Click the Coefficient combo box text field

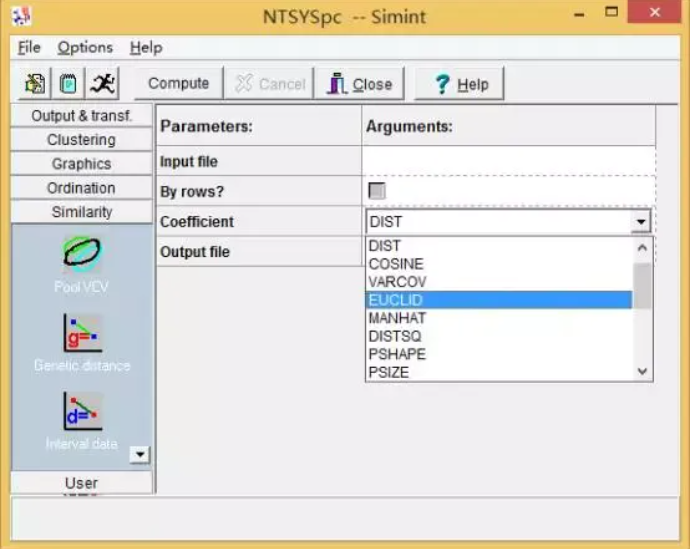[x=499, y=221]
